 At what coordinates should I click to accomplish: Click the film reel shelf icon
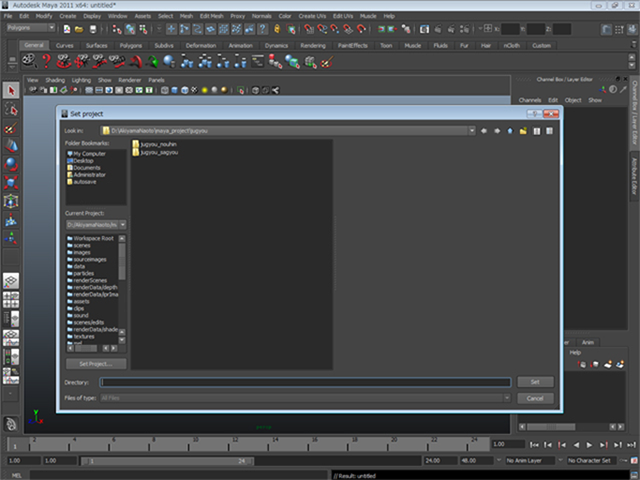[29, 62]
